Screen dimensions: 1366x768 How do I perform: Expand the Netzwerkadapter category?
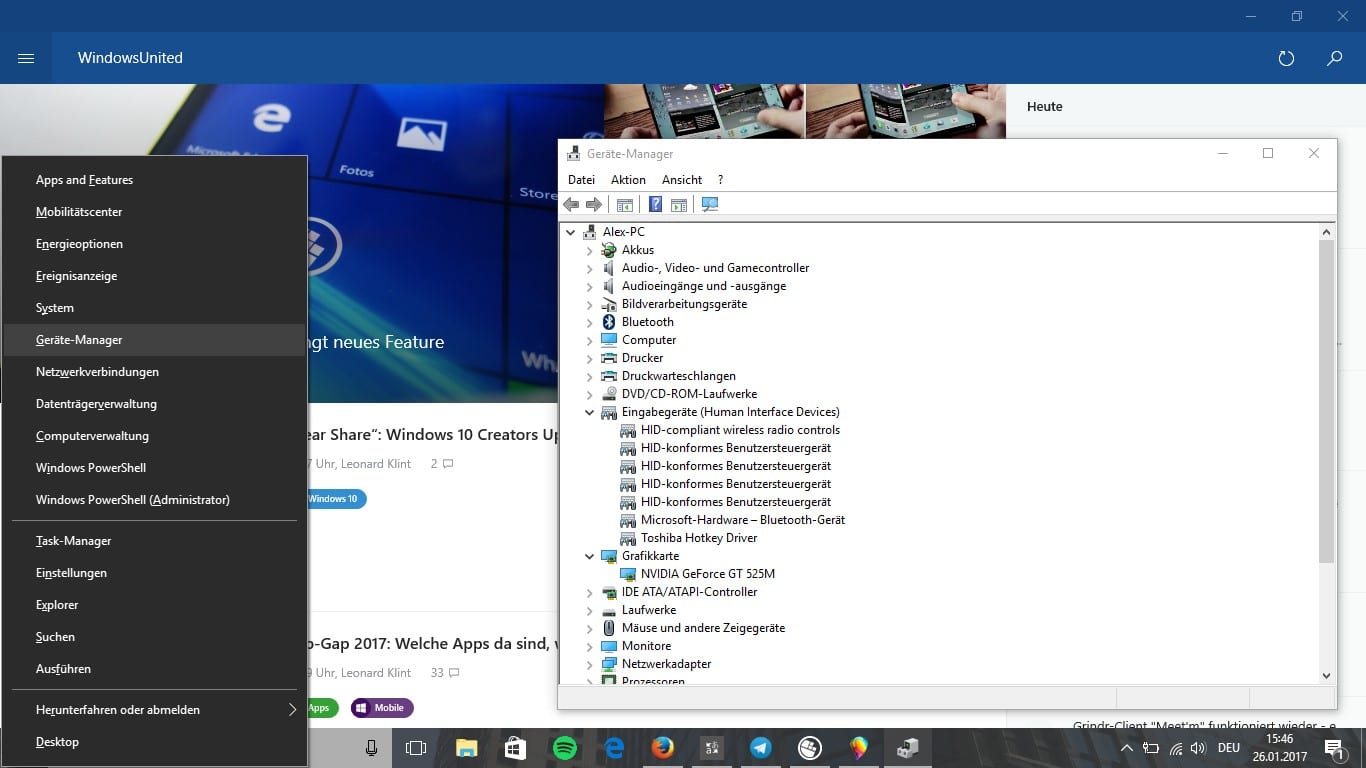pos(590,664)
